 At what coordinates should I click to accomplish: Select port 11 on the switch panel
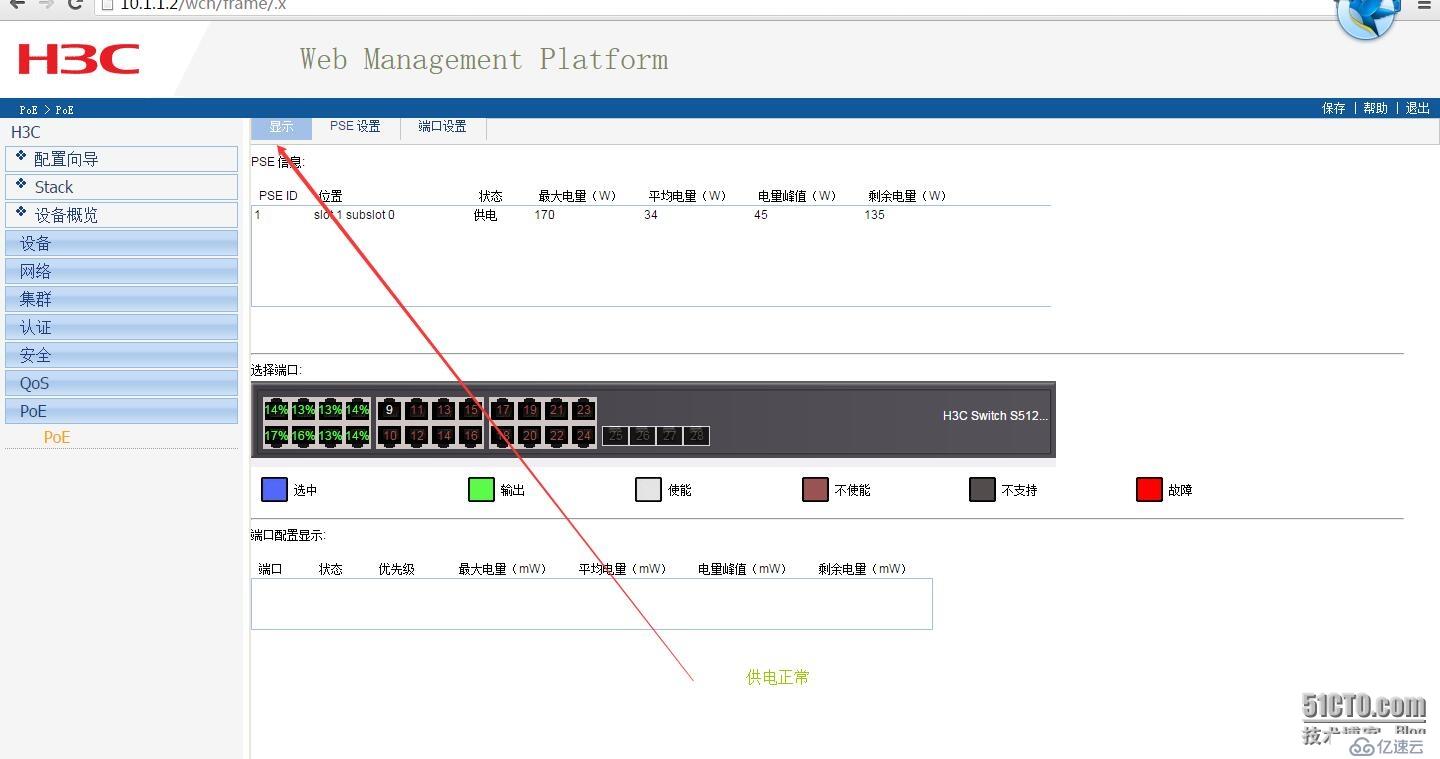coord(417,410)
